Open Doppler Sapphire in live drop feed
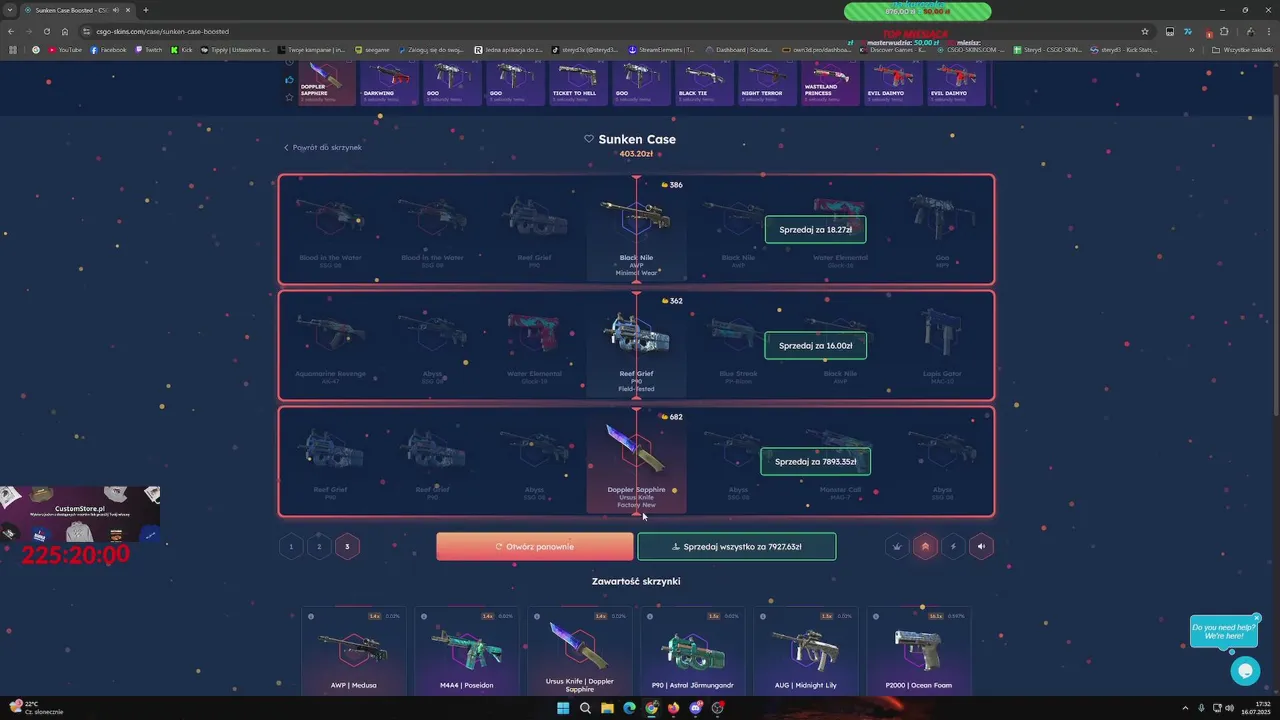The image size is (1280, 720). point(327,83)
